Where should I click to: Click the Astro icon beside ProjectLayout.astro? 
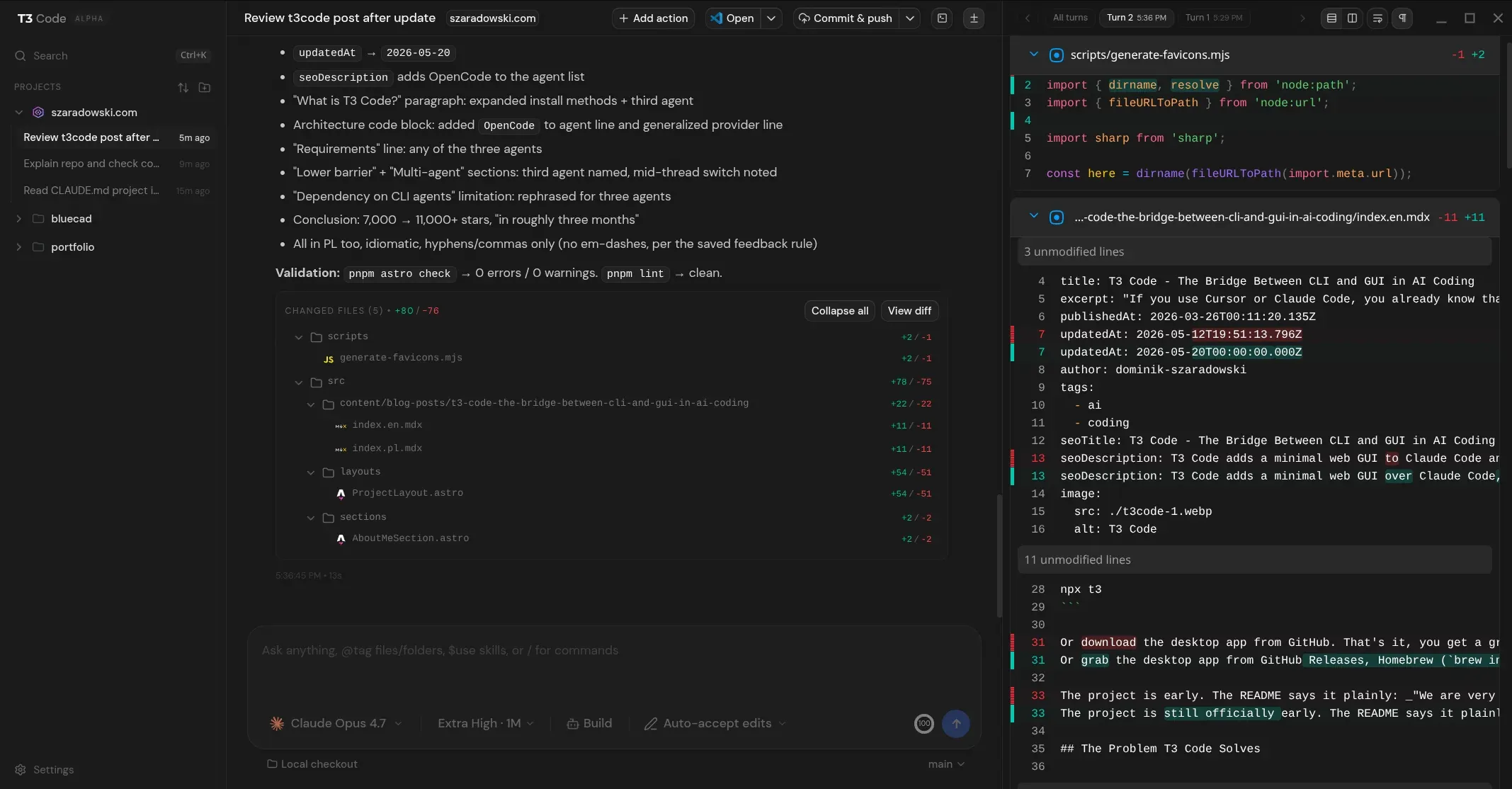(x=341, y=494)
